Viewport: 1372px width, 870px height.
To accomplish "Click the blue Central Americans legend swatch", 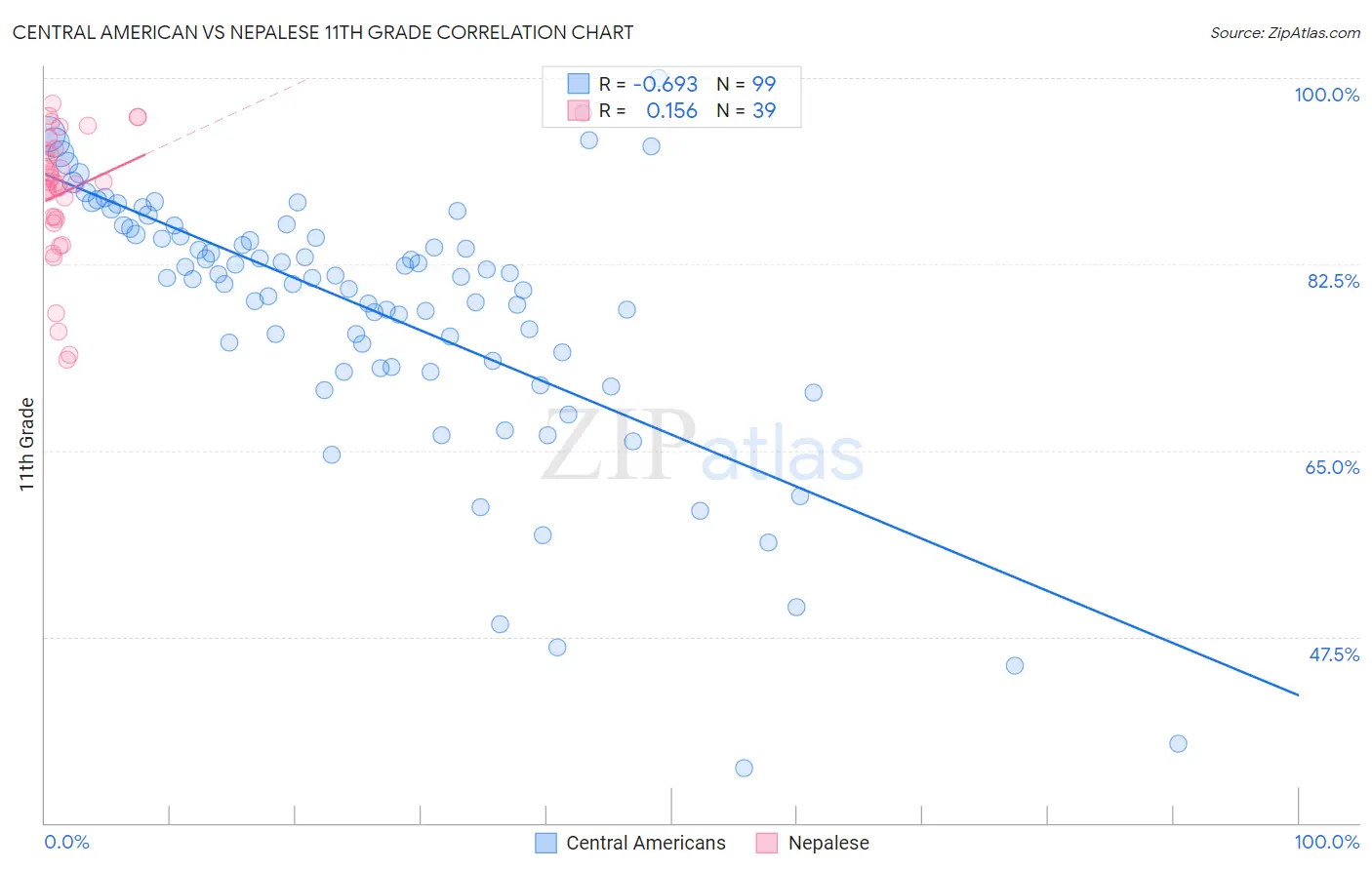I will click(x=546, y=843).
